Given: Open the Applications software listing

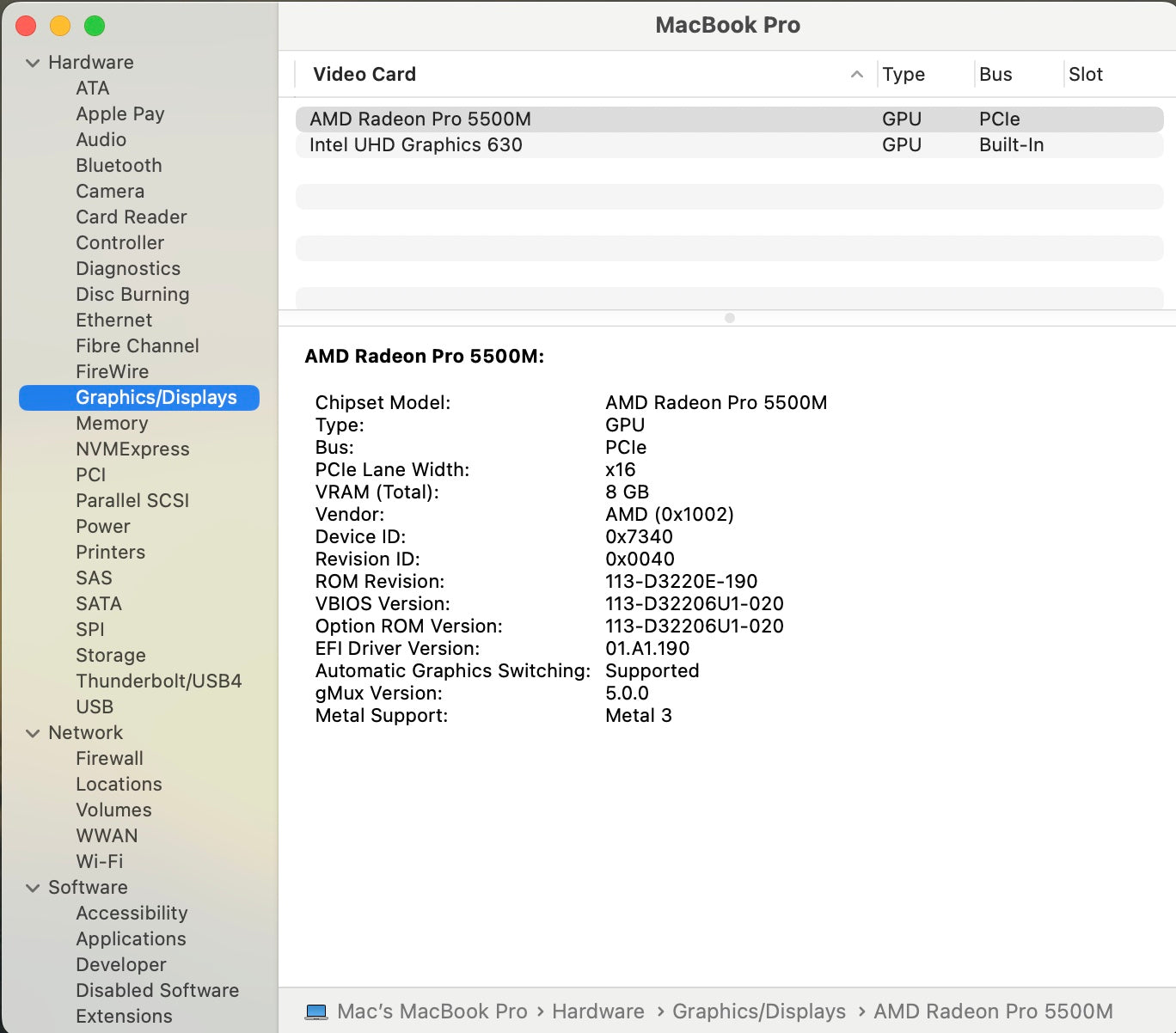Looking at the screenshot, I should (131, 938).
